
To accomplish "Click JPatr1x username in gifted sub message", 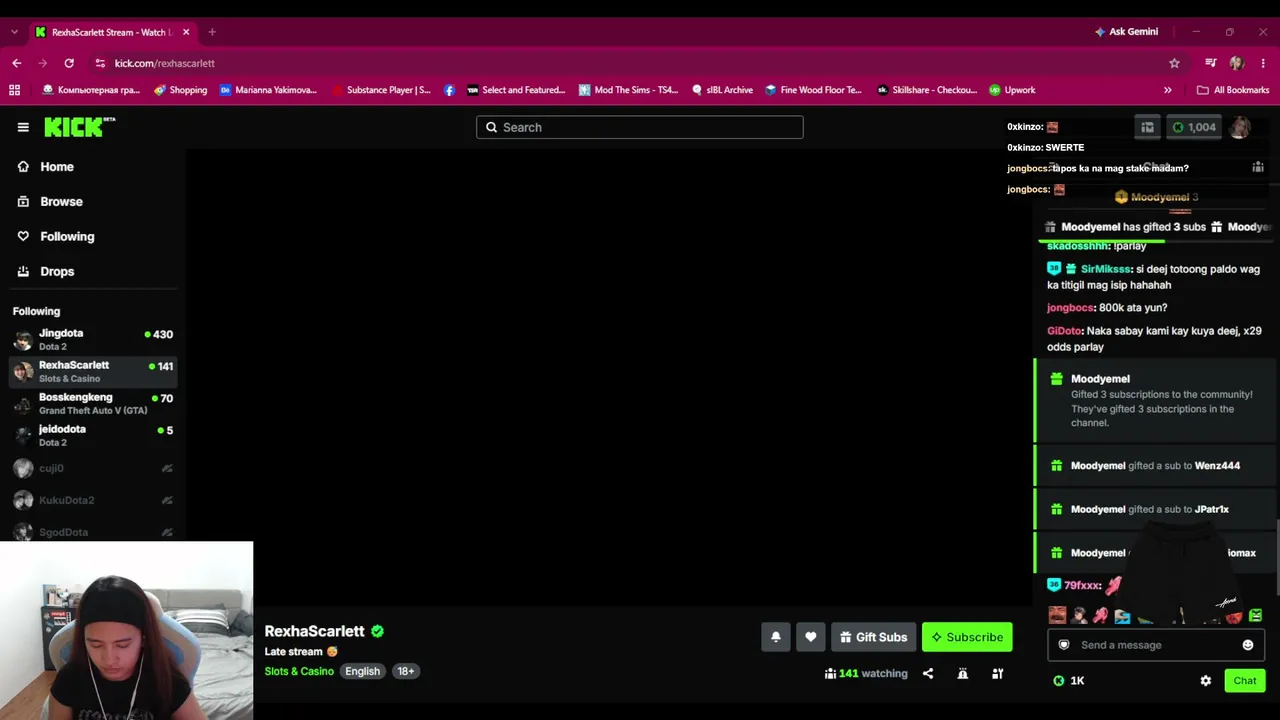I will click(x=1212, y=510).
